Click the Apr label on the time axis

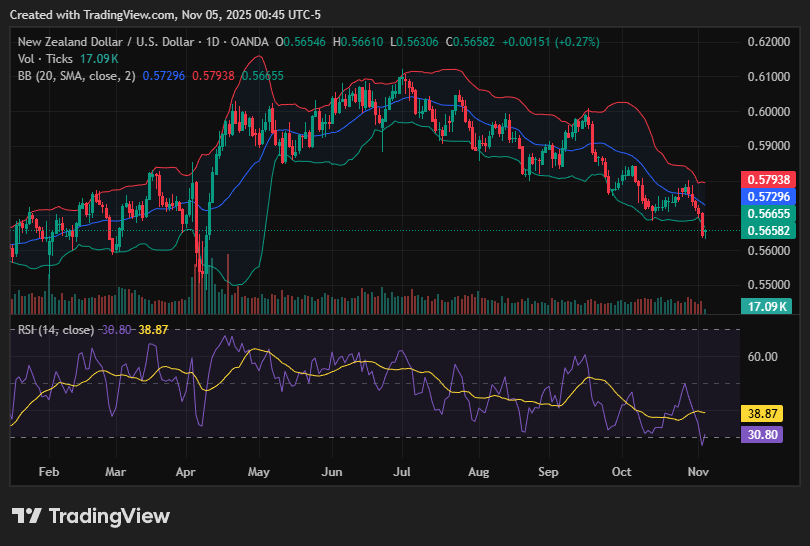pos(186,470)
